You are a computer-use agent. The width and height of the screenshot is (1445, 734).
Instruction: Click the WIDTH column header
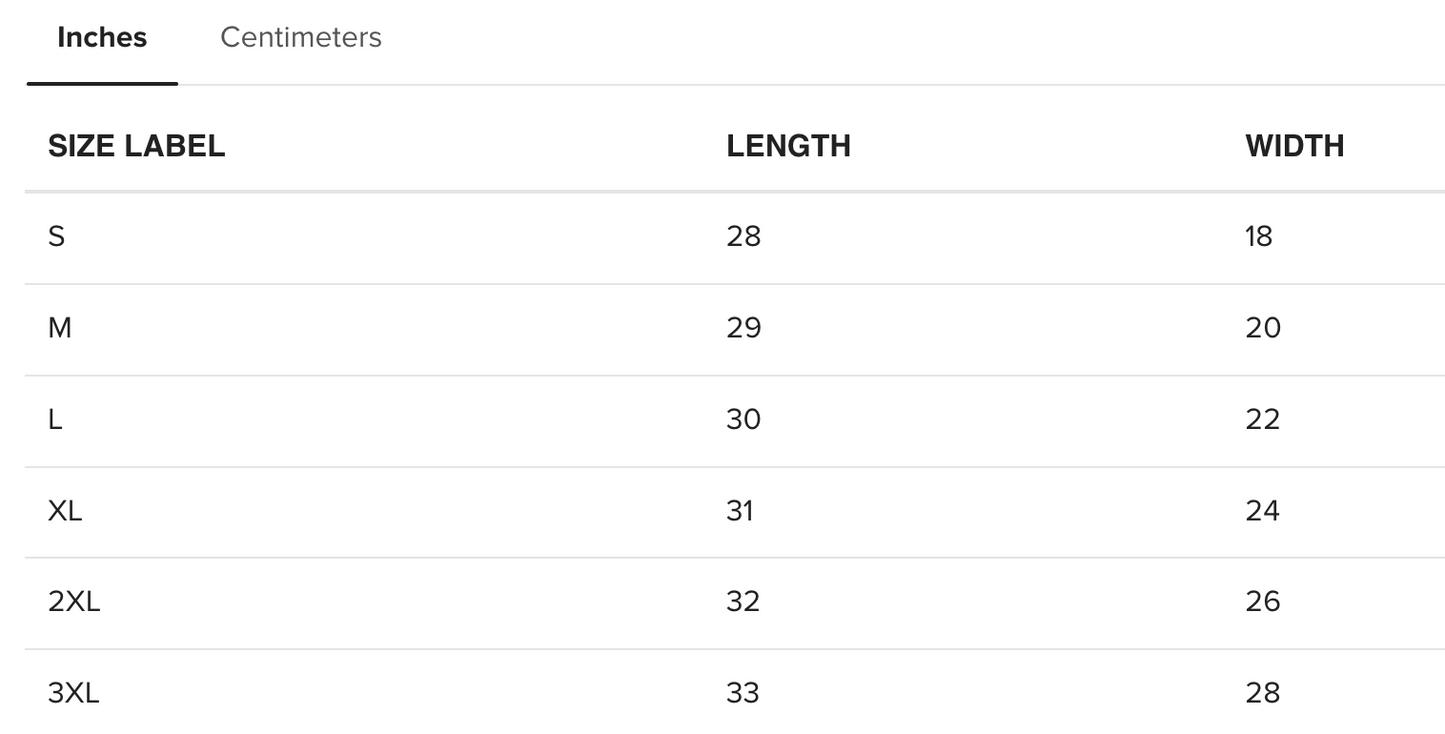point(1295,146)
